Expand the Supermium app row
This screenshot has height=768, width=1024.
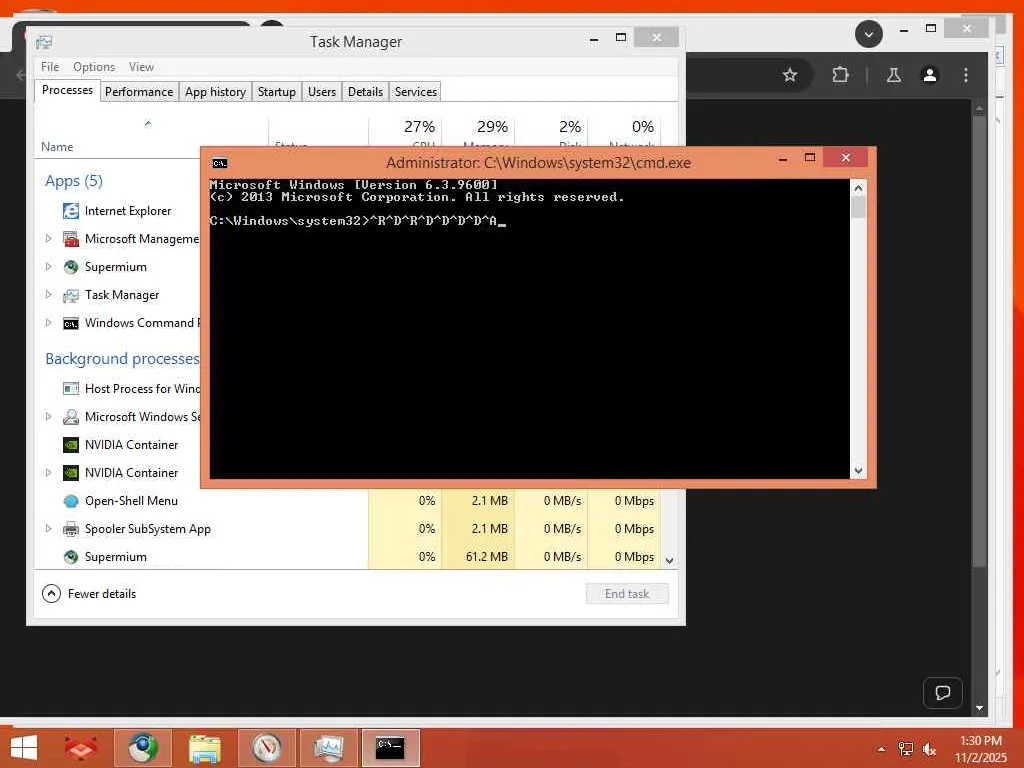click(48, 266)
